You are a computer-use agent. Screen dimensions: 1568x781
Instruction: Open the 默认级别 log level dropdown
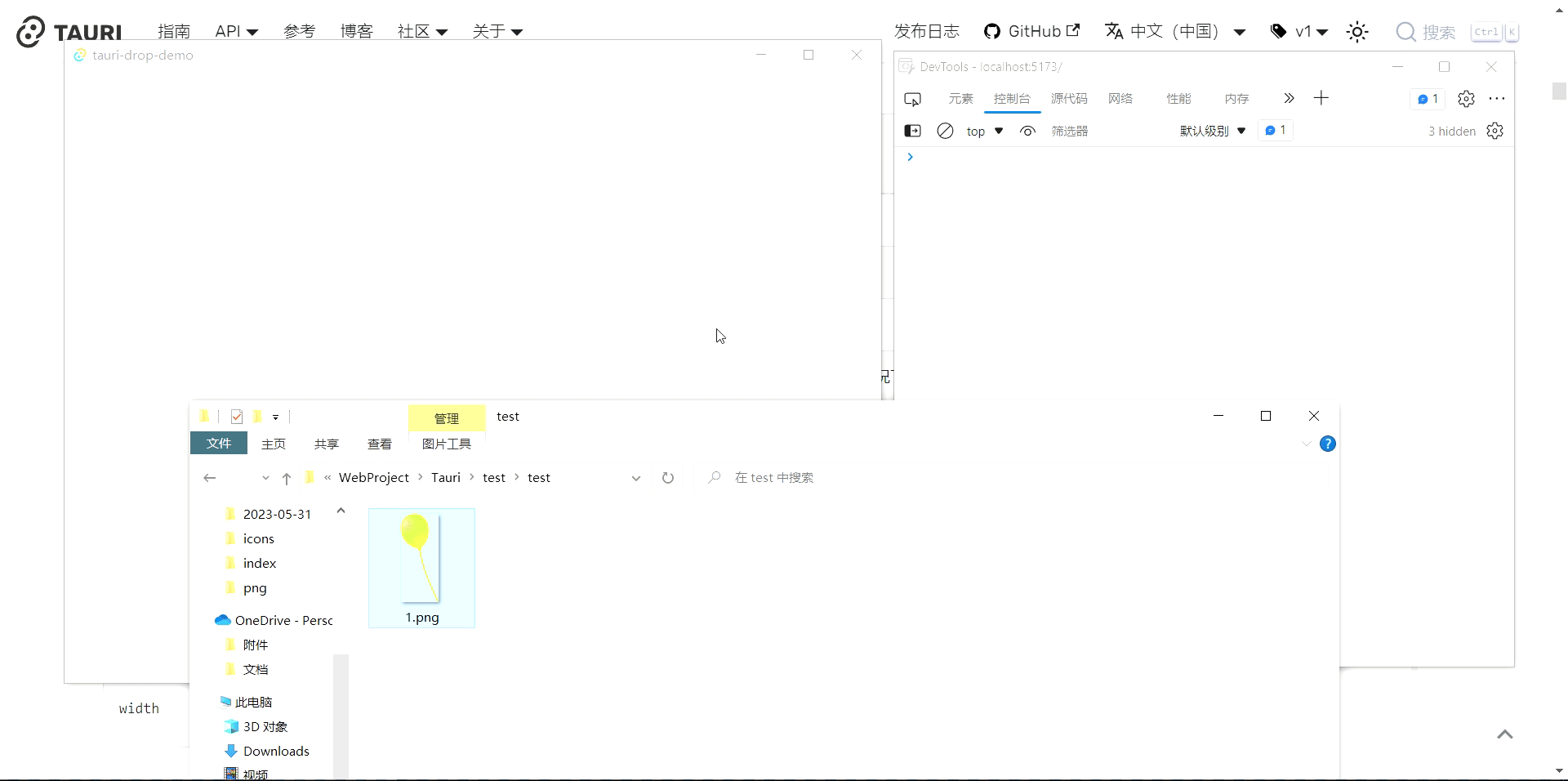click(1212, 130)
